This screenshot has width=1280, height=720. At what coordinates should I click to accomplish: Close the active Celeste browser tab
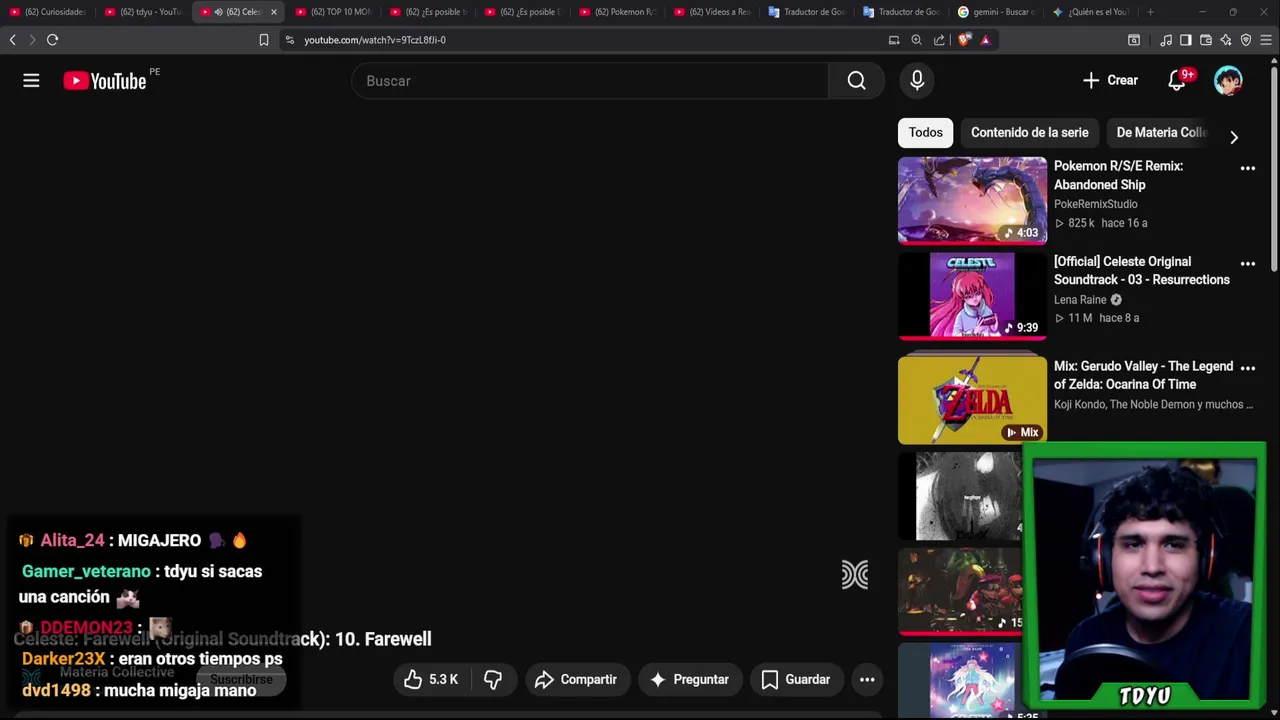273,12
